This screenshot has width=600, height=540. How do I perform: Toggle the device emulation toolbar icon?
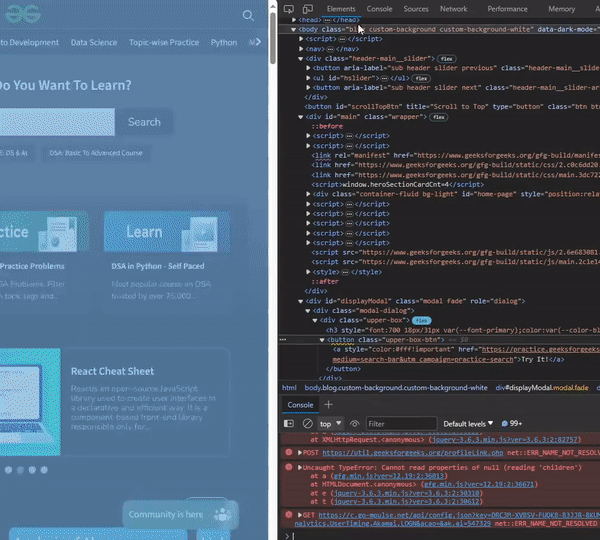308,9
